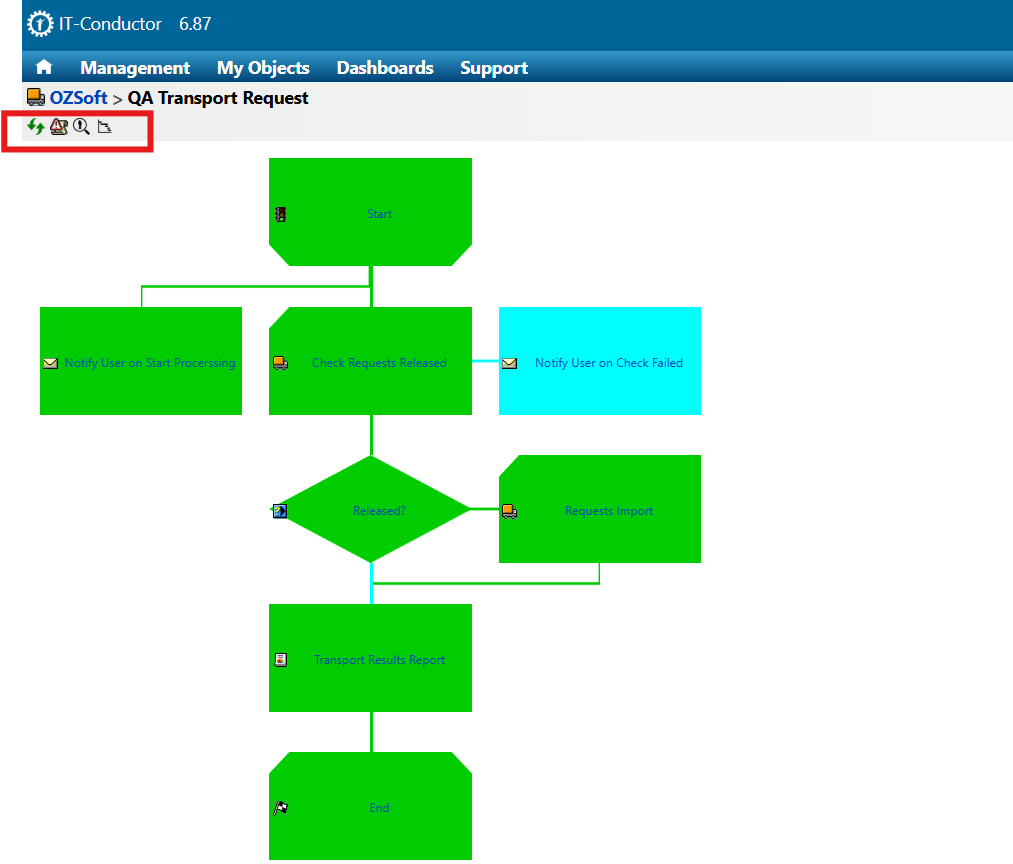
Task: Click the IT-Conductor gear logo
Action: click(40, 24)
